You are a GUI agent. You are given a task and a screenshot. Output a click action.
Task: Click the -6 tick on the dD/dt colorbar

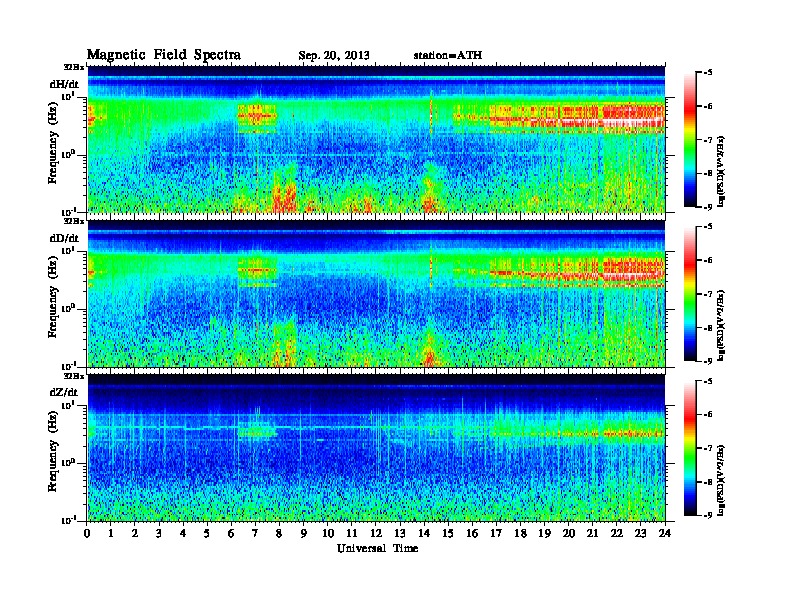point(708,261)
